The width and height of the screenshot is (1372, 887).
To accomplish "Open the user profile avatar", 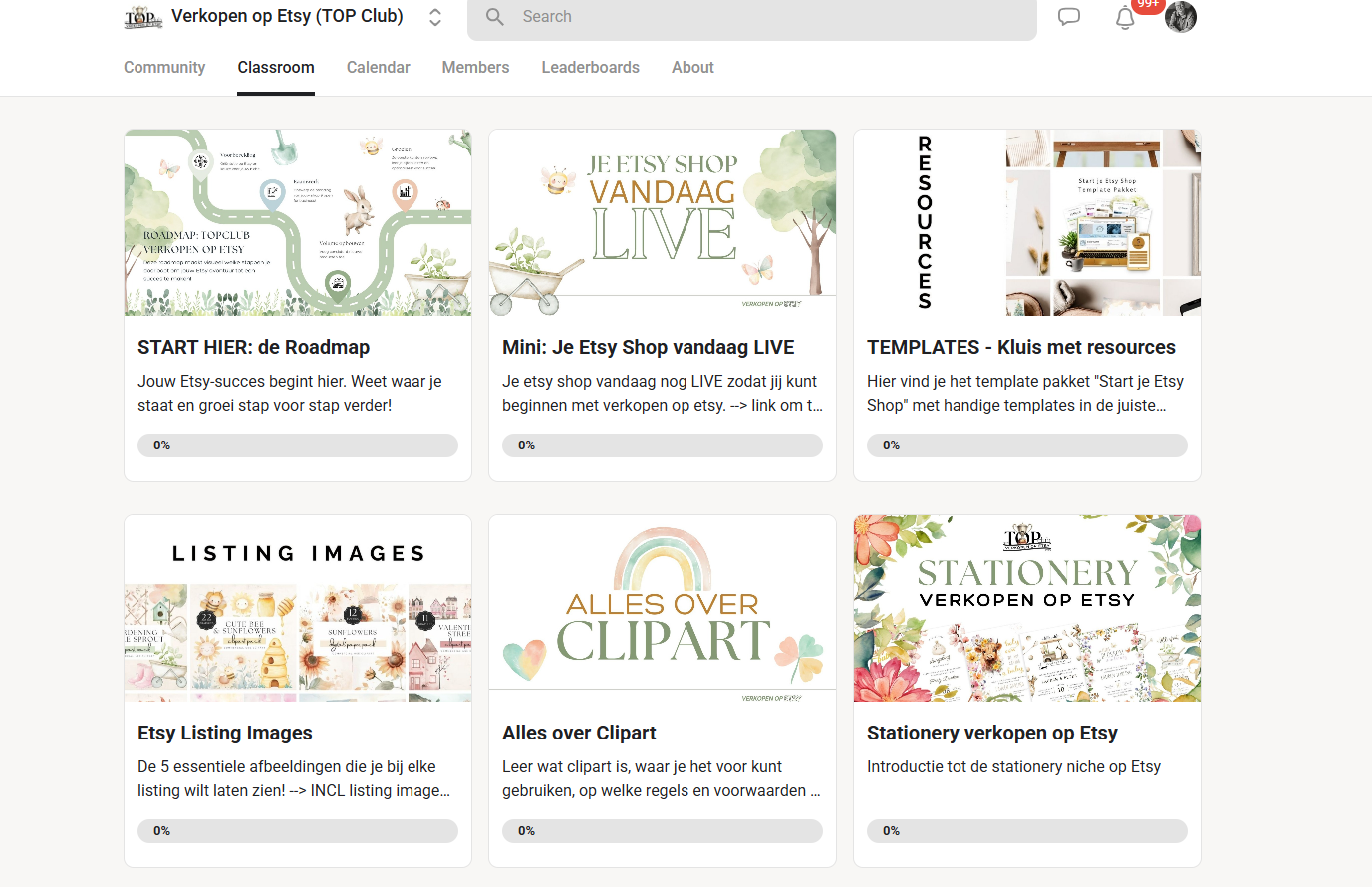I will tap(1181, 16).
